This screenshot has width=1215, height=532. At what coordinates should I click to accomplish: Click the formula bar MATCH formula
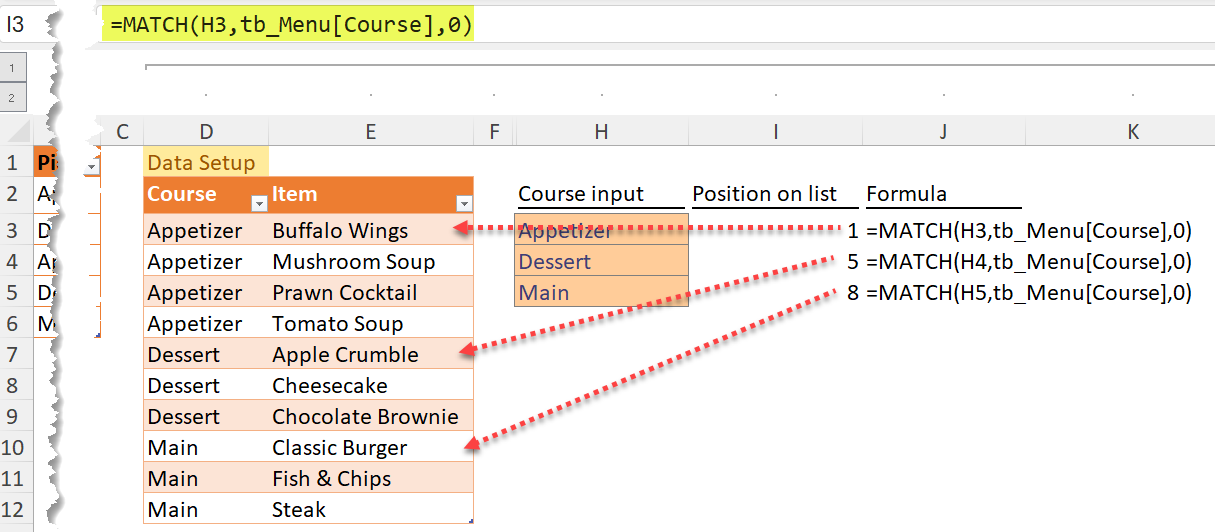(291, 25)
